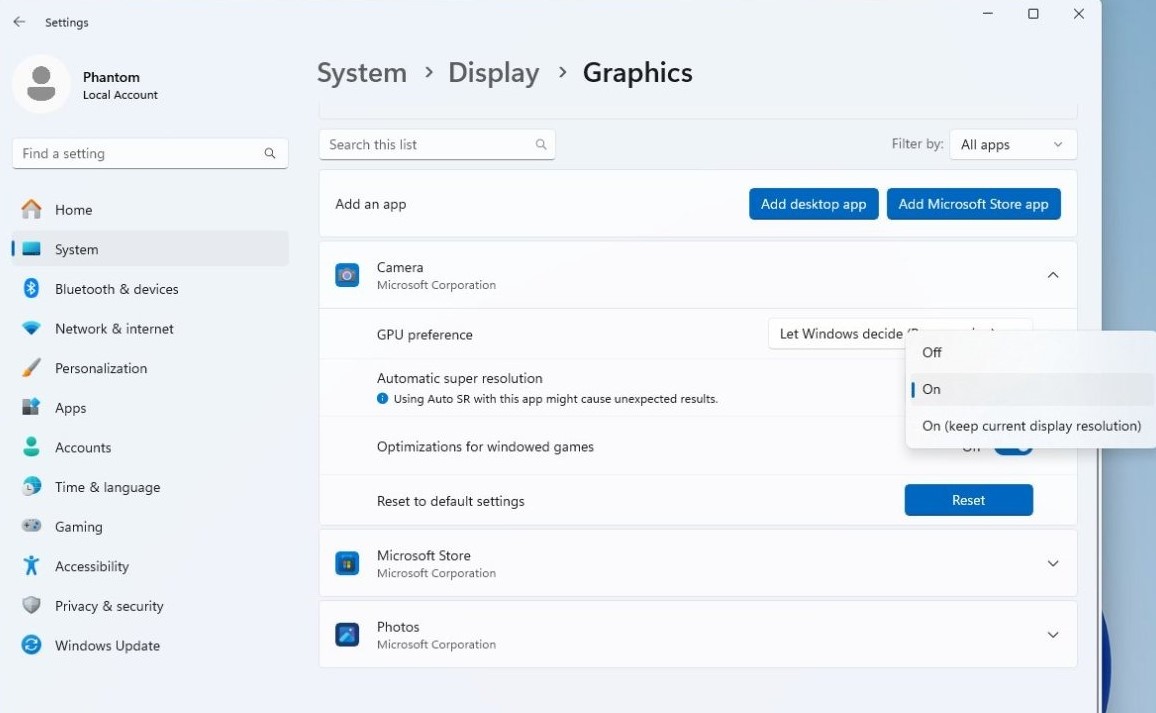The height and width of the screenshot is (713, 1156).
Task: Click the Time & language globe icon
Action: 31,487
